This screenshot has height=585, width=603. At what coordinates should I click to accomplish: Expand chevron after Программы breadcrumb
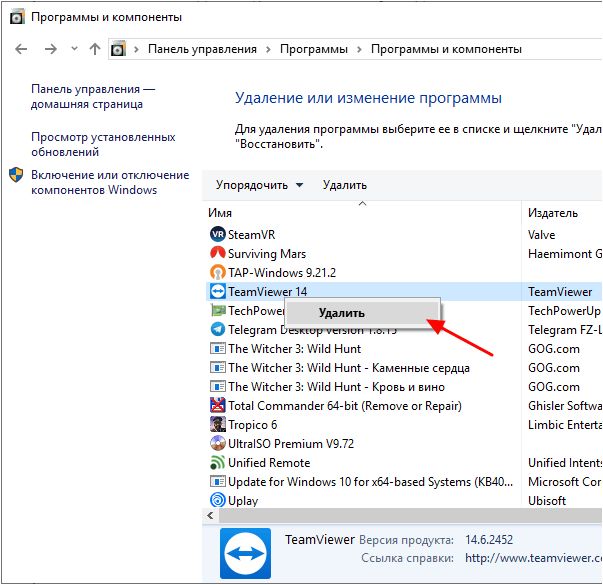point(359,50)
